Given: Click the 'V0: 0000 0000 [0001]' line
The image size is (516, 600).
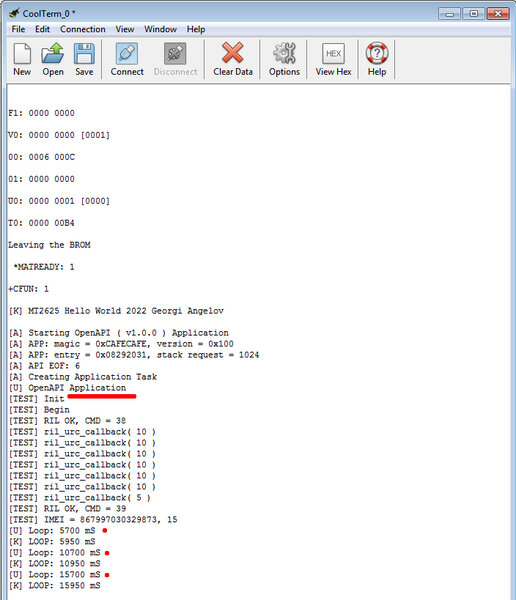Looking at the screenshot, I should point(59,135).
